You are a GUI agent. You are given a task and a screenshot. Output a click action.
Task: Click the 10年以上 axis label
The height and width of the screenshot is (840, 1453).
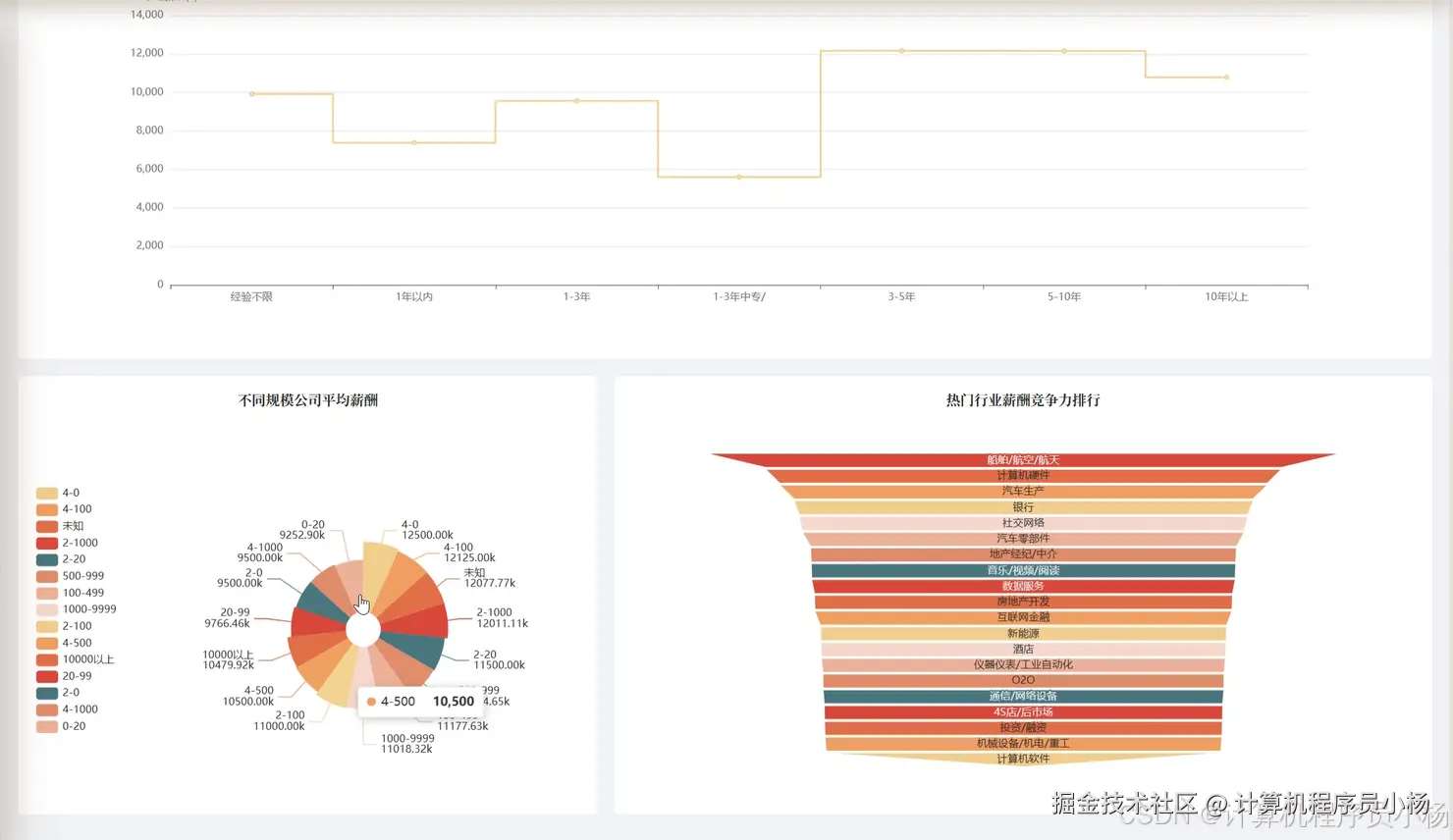[1226, 295]
